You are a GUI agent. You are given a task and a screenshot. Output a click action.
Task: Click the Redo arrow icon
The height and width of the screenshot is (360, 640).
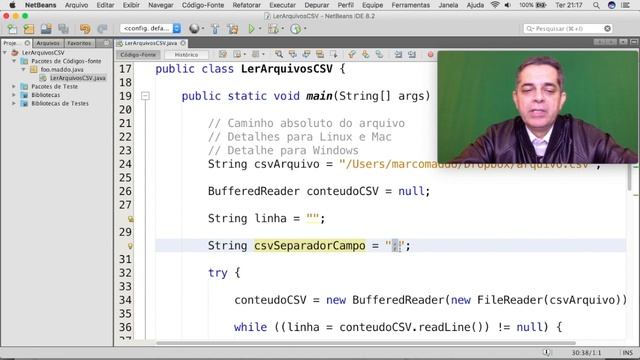pyautogui.click(x=102, y=29)
